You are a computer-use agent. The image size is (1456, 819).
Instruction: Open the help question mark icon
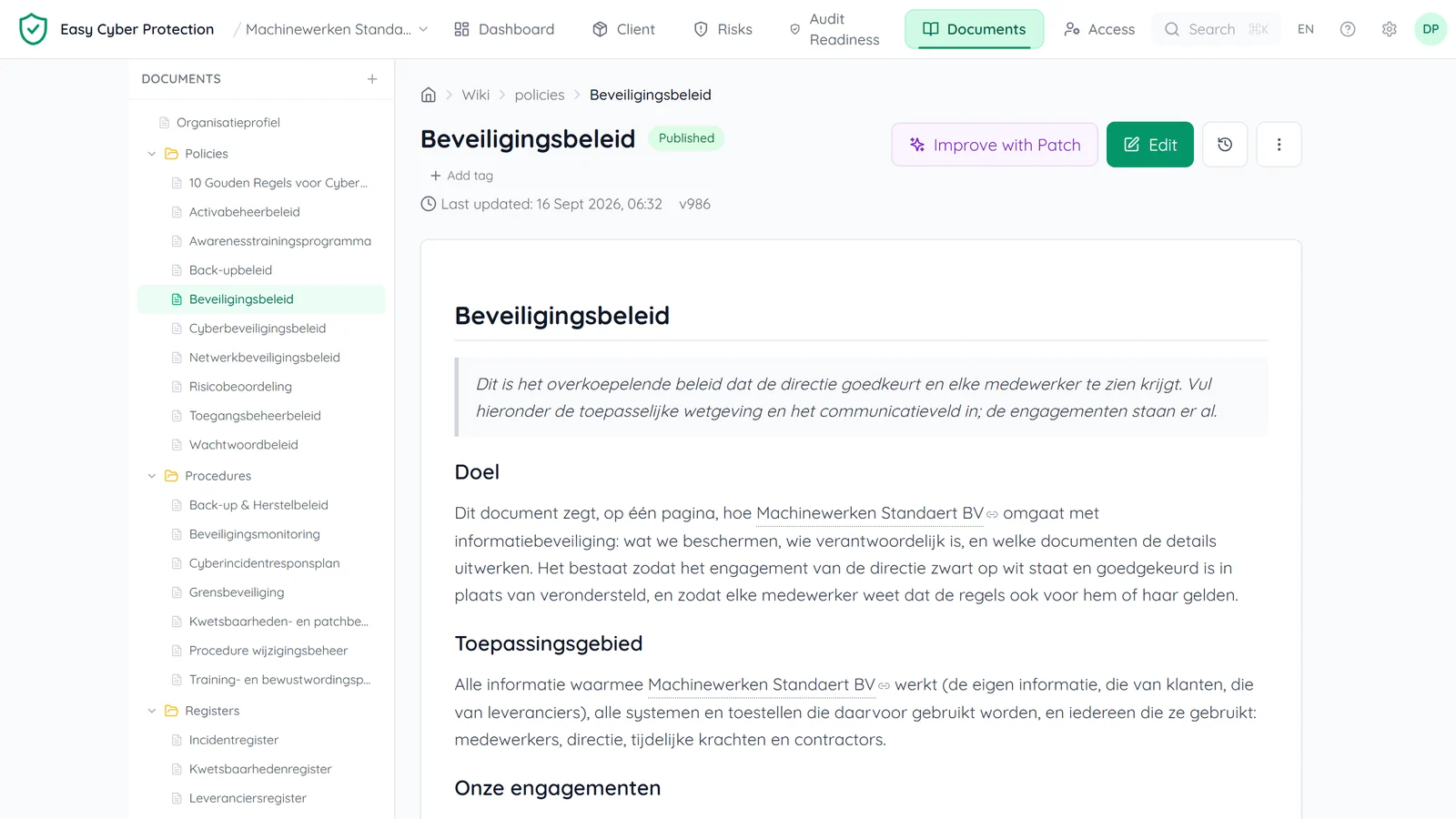[1348, 29]
